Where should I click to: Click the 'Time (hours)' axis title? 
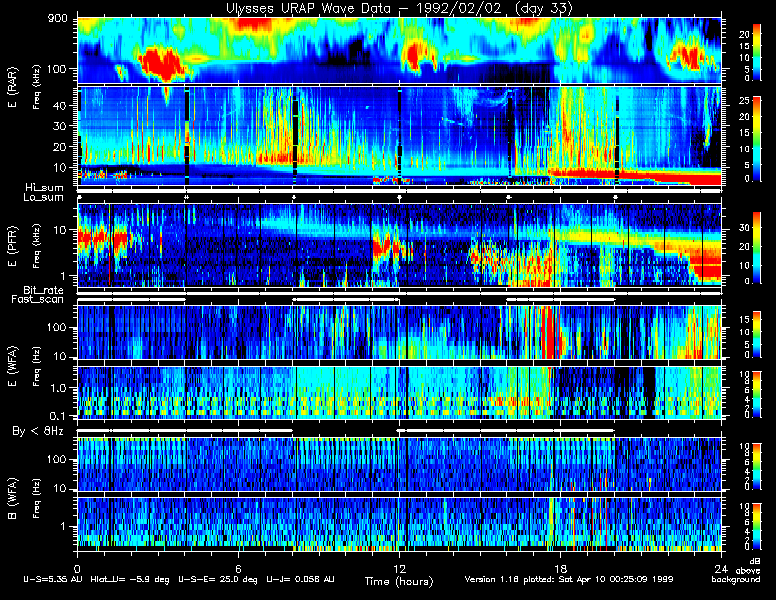(x=399, y=581)
